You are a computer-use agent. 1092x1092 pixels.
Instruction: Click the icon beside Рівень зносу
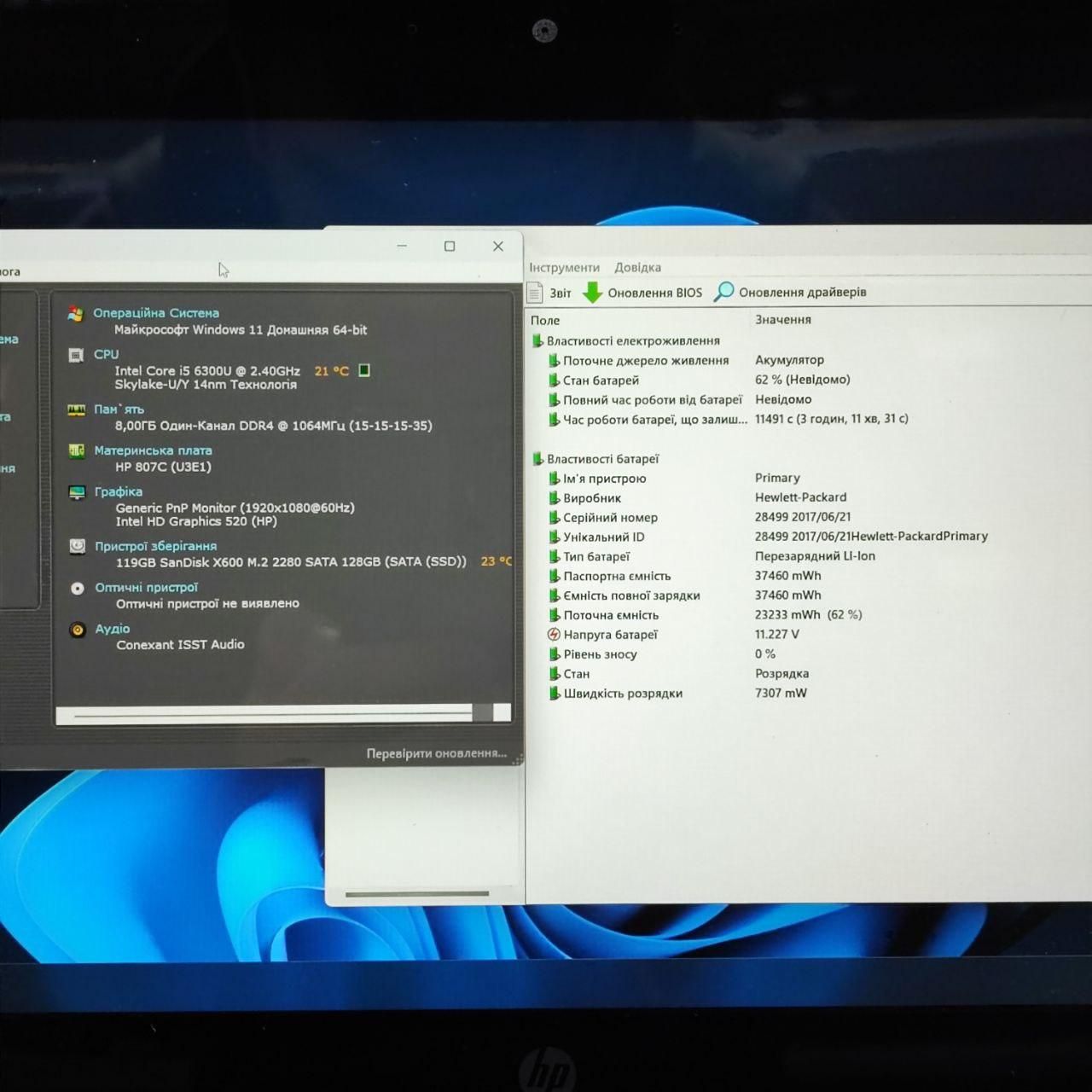point(554,654)
